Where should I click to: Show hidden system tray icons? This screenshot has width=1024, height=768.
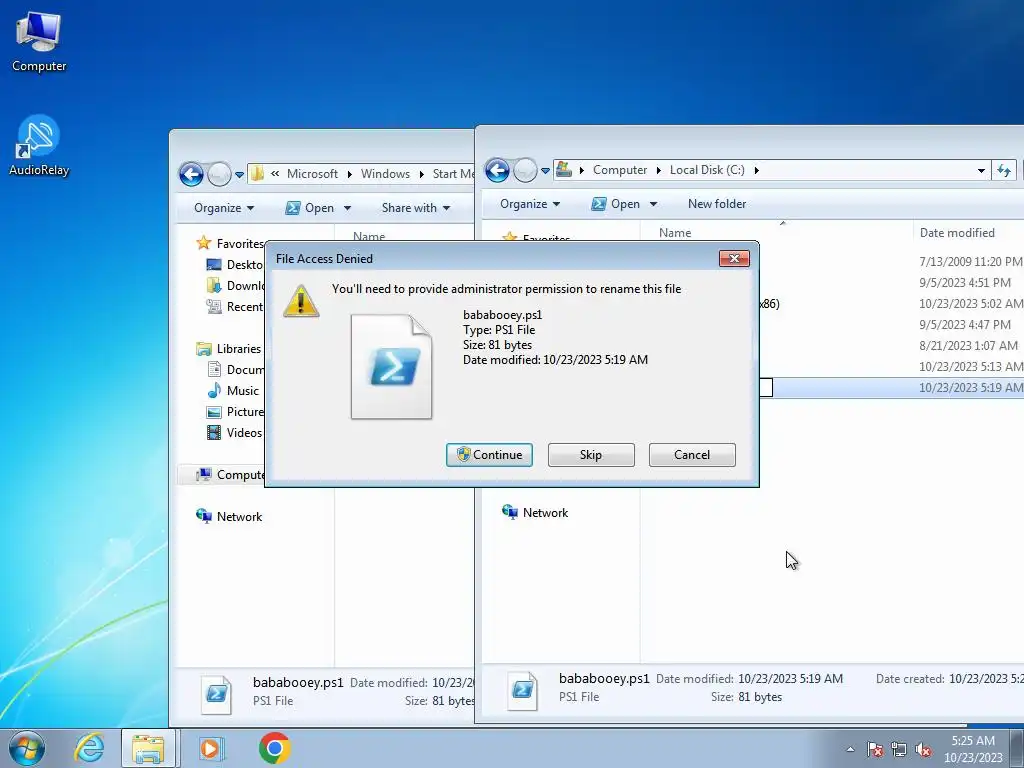point(850,749)
